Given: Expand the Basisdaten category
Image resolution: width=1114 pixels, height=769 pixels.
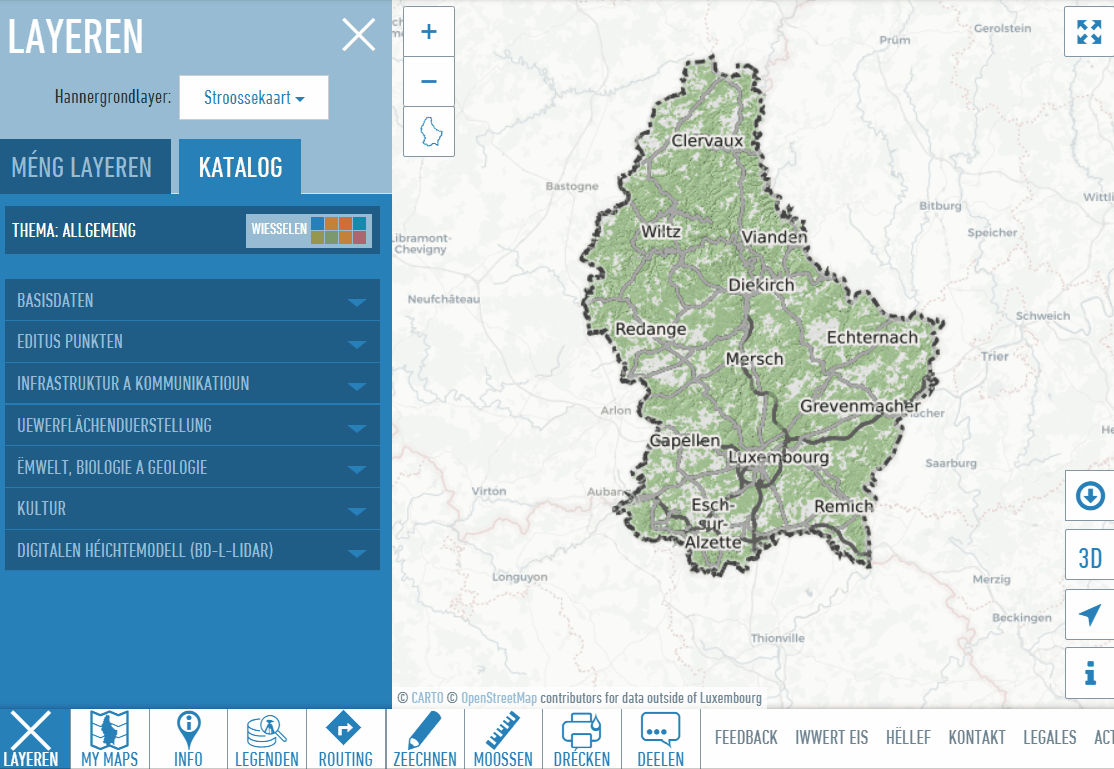Looking at the screenshot, I should (x=192, y=300).
